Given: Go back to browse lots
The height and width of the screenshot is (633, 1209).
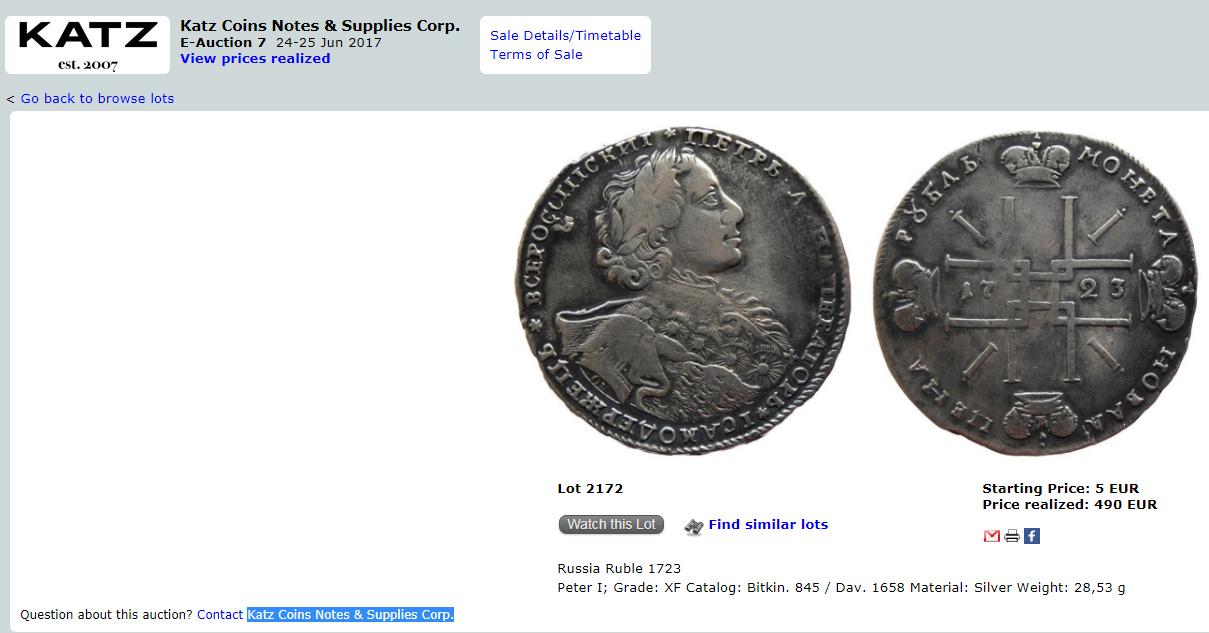Looking at the screenshot, I should point(97,99).
